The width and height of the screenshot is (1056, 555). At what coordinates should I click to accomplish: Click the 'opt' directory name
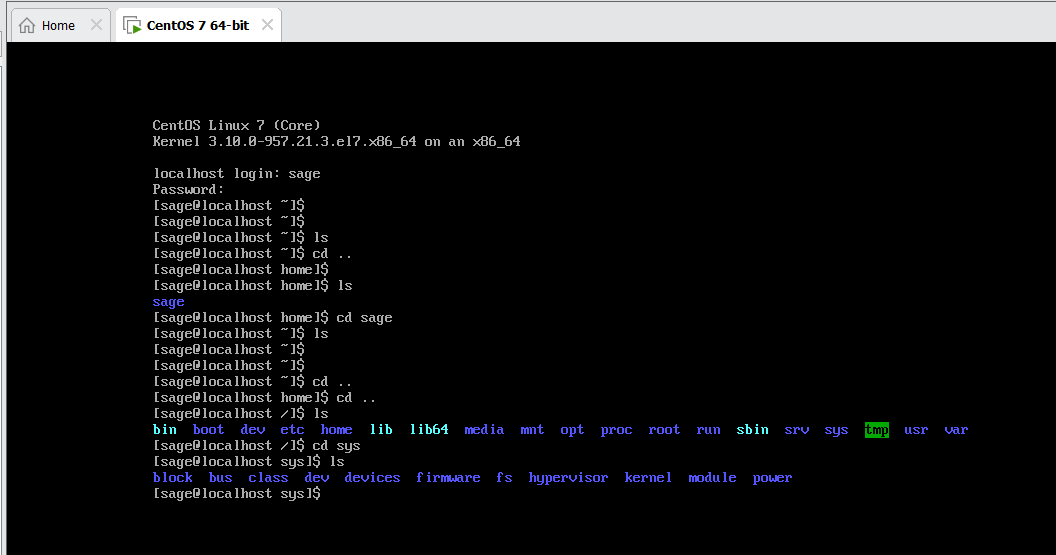(572, 430)
